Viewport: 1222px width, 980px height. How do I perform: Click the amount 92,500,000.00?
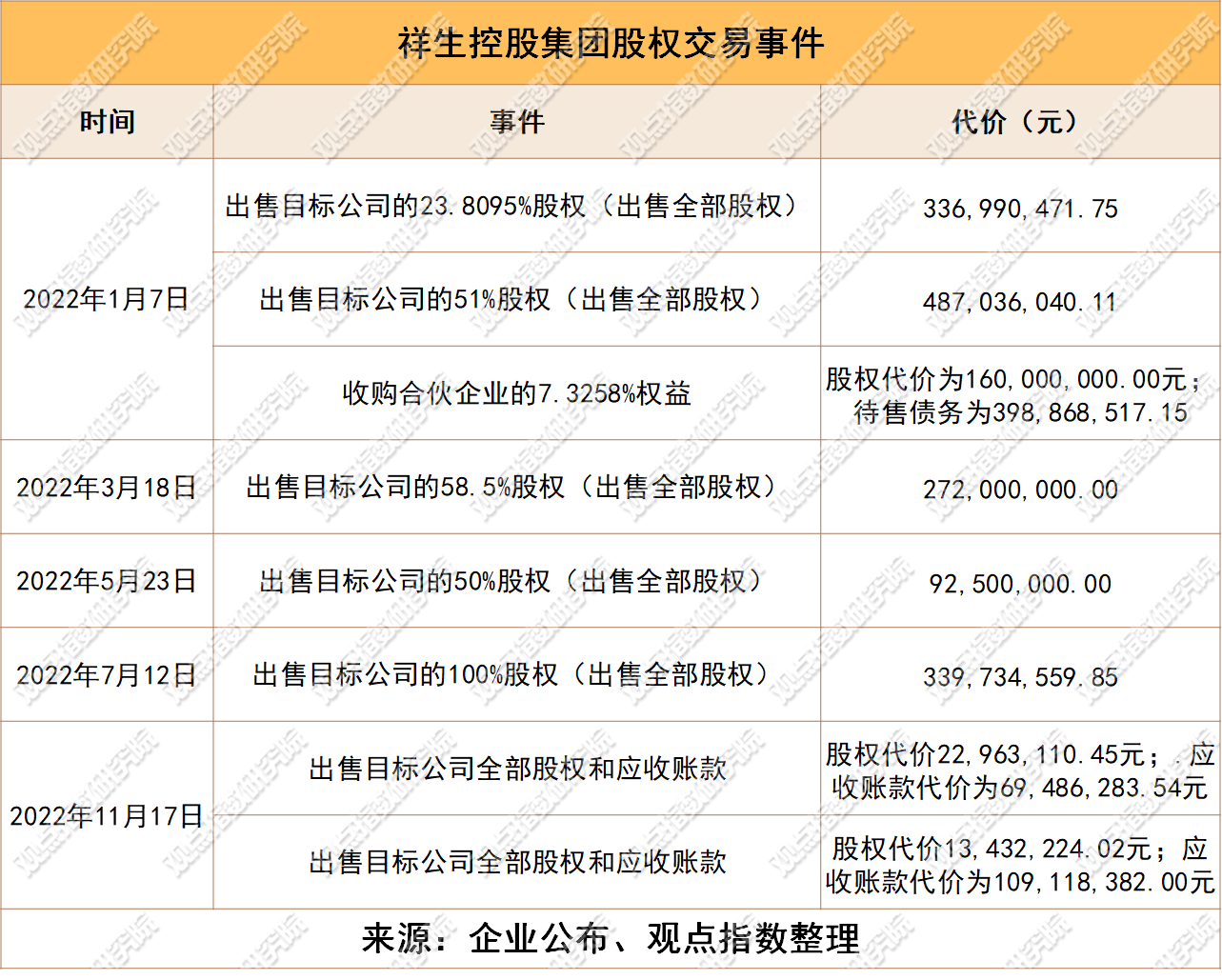coord(1020,584)
